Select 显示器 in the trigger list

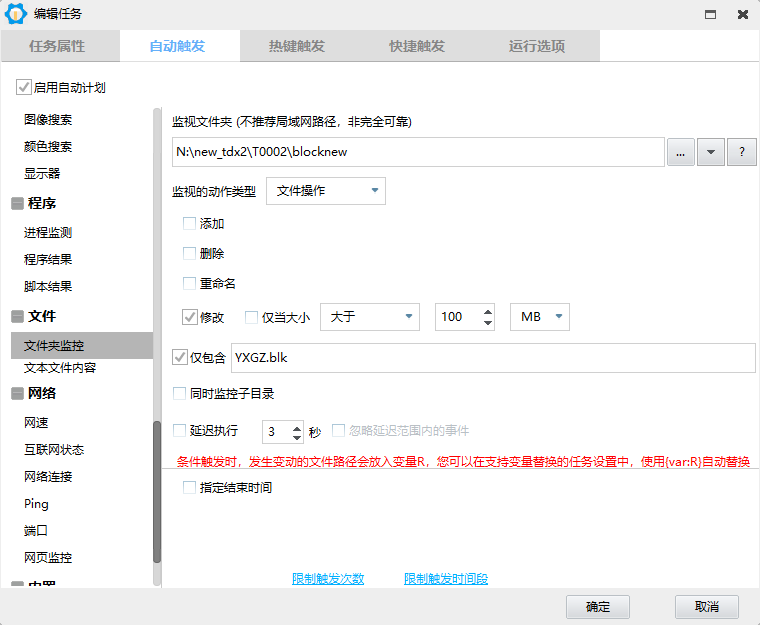coord(42,174)
